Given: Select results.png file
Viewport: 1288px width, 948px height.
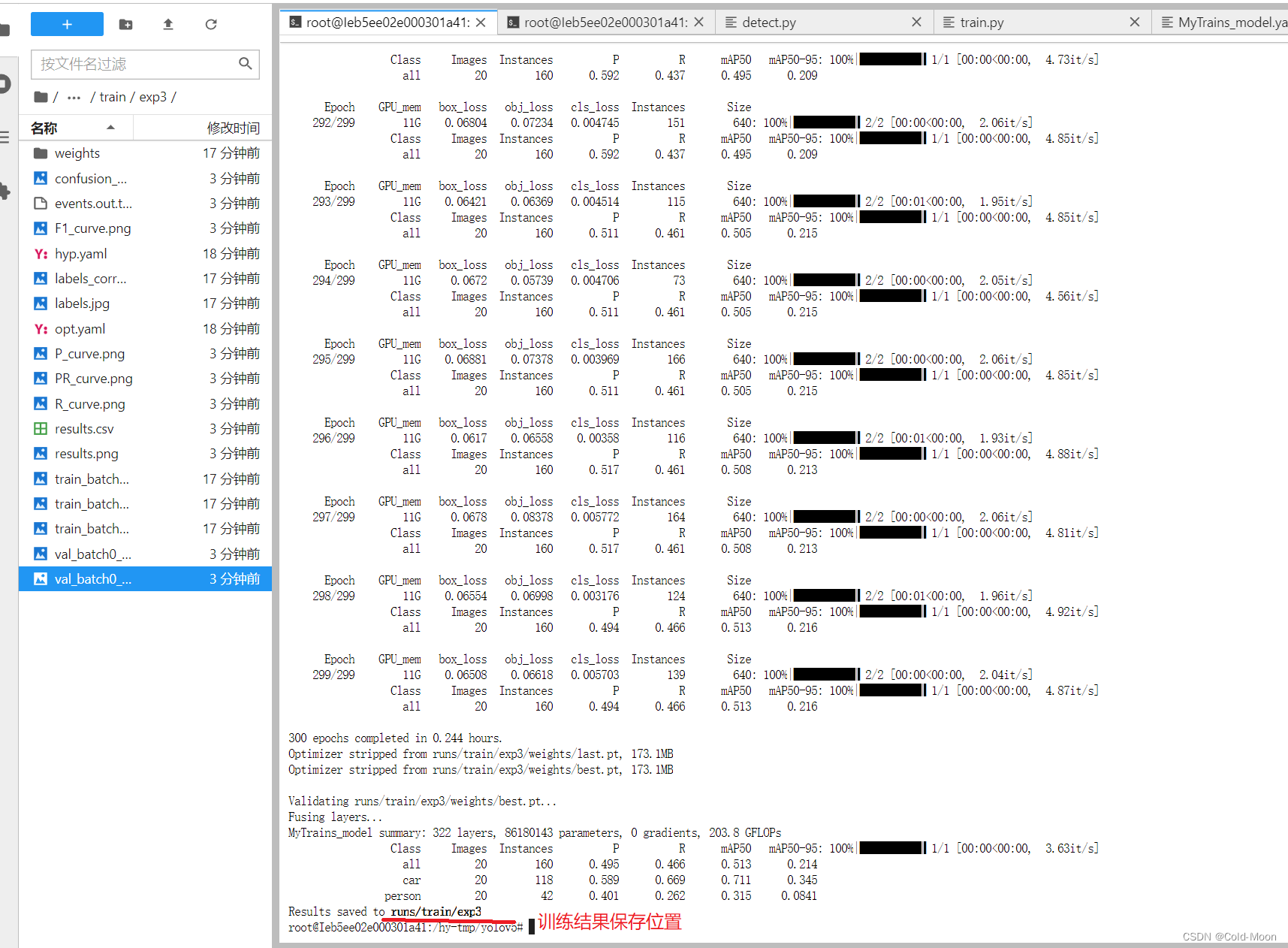Looking at the screenshot, I should pyautogui.click(x=145, y=454).
